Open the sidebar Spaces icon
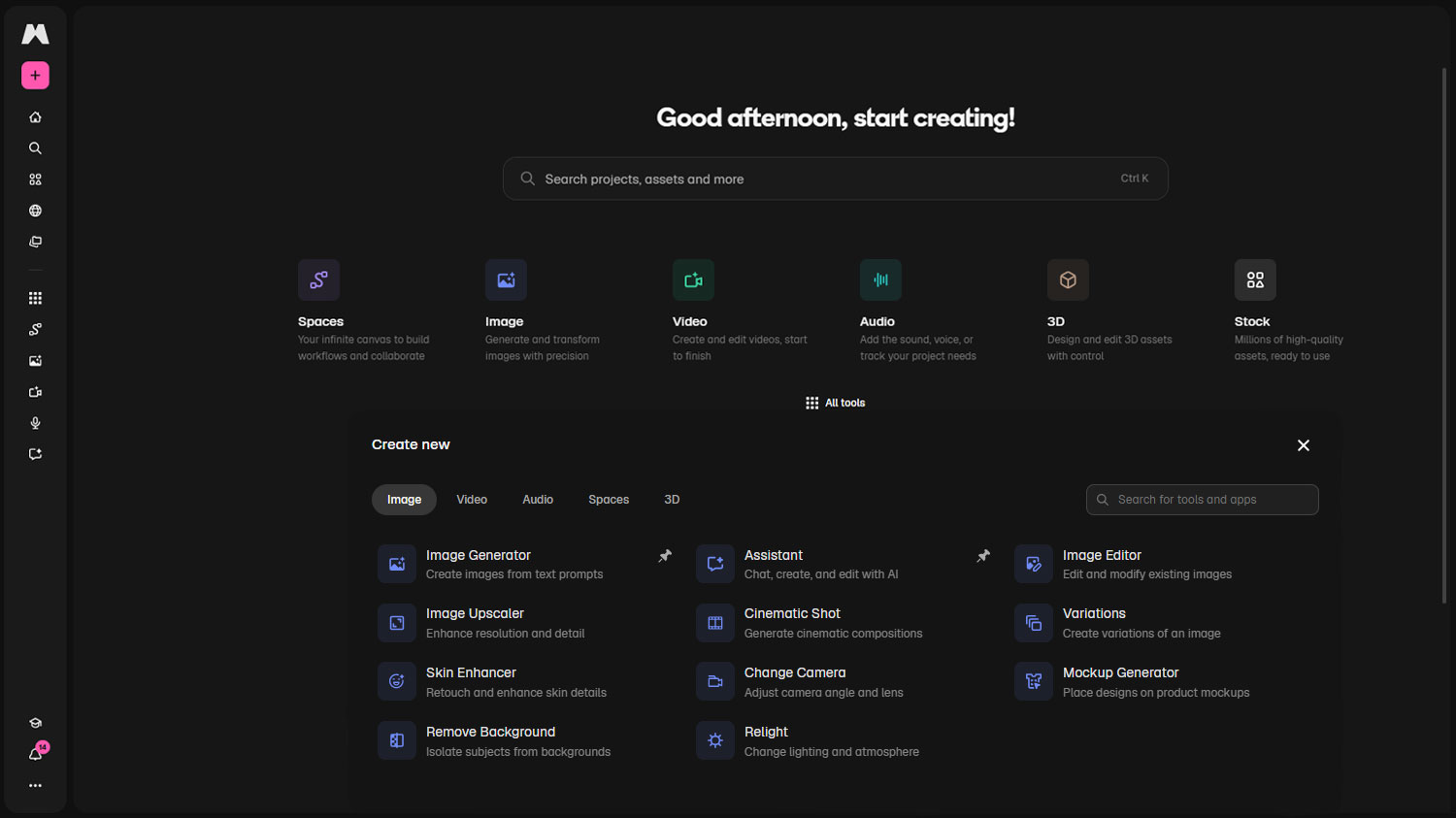The height and width of the screenshot is (818, 1456). pyautogui.click(x=35, y=329)
